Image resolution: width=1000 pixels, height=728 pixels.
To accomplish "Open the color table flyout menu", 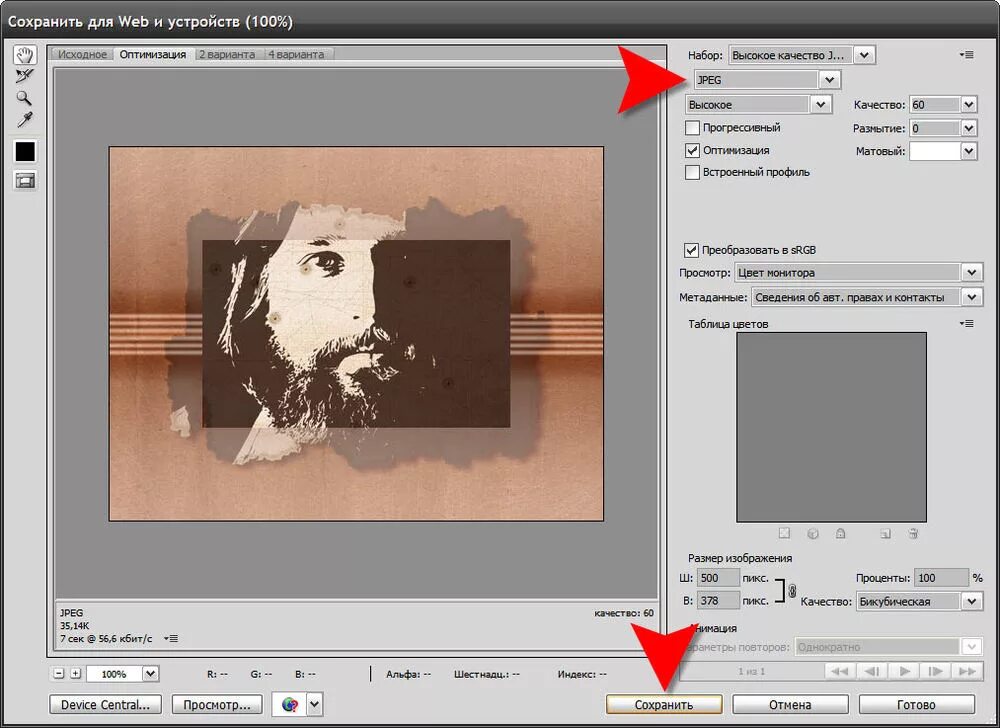I will [x=966, y=324].
